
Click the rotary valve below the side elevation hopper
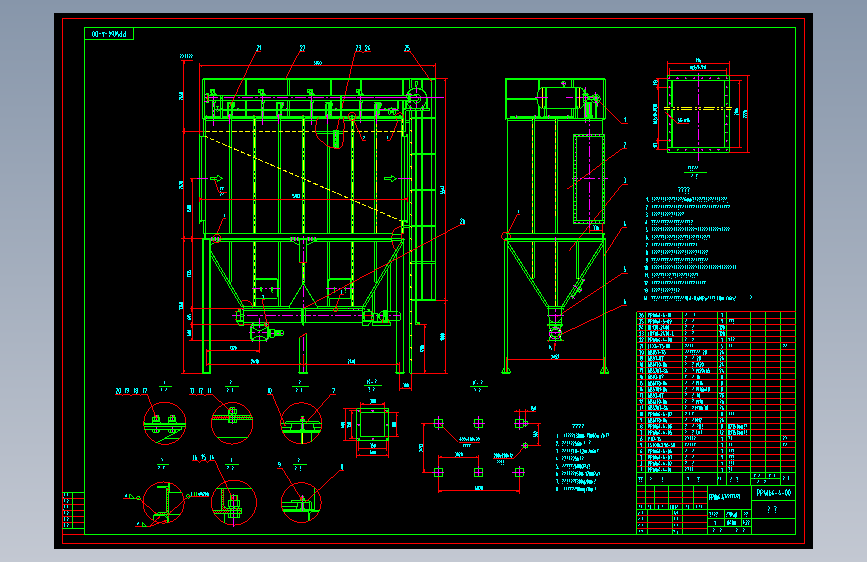555,333
